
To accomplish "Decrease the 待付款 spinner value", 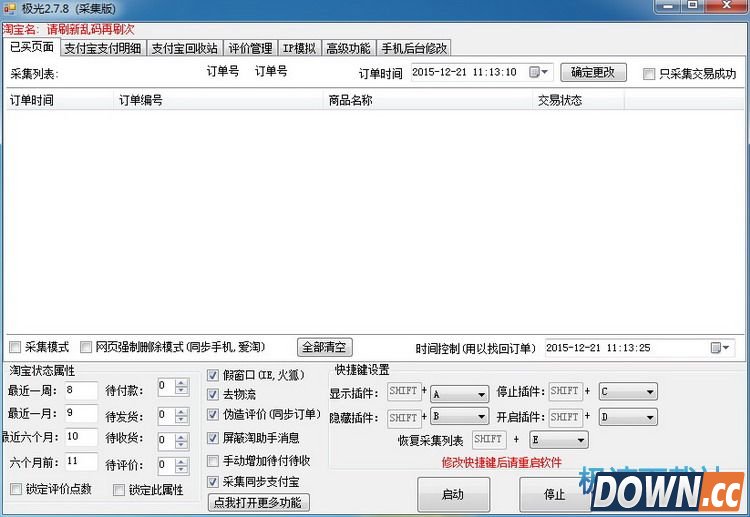I will pos(182,391).
